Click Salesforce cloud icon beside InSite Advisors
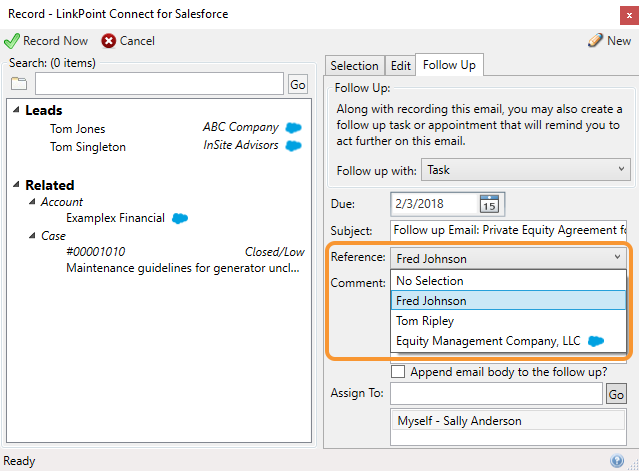The image size is (639, 471). coord(293,145)
